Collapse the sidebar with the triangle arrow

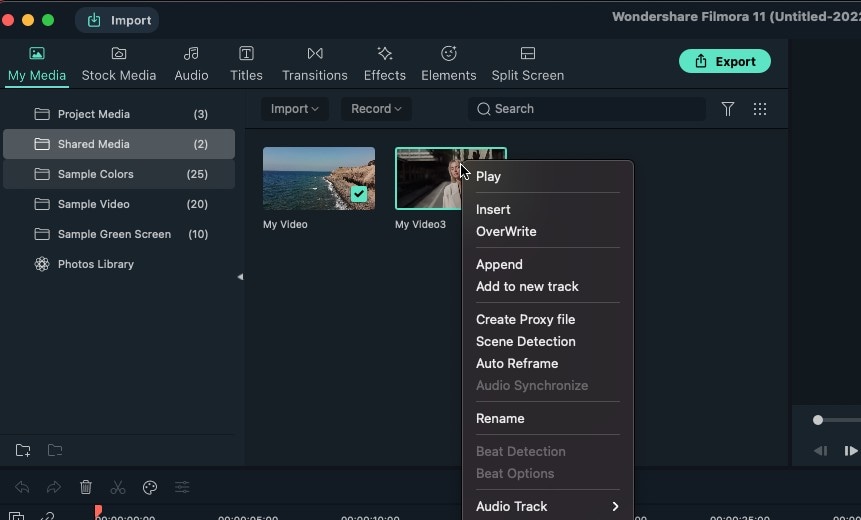(240, 277)
